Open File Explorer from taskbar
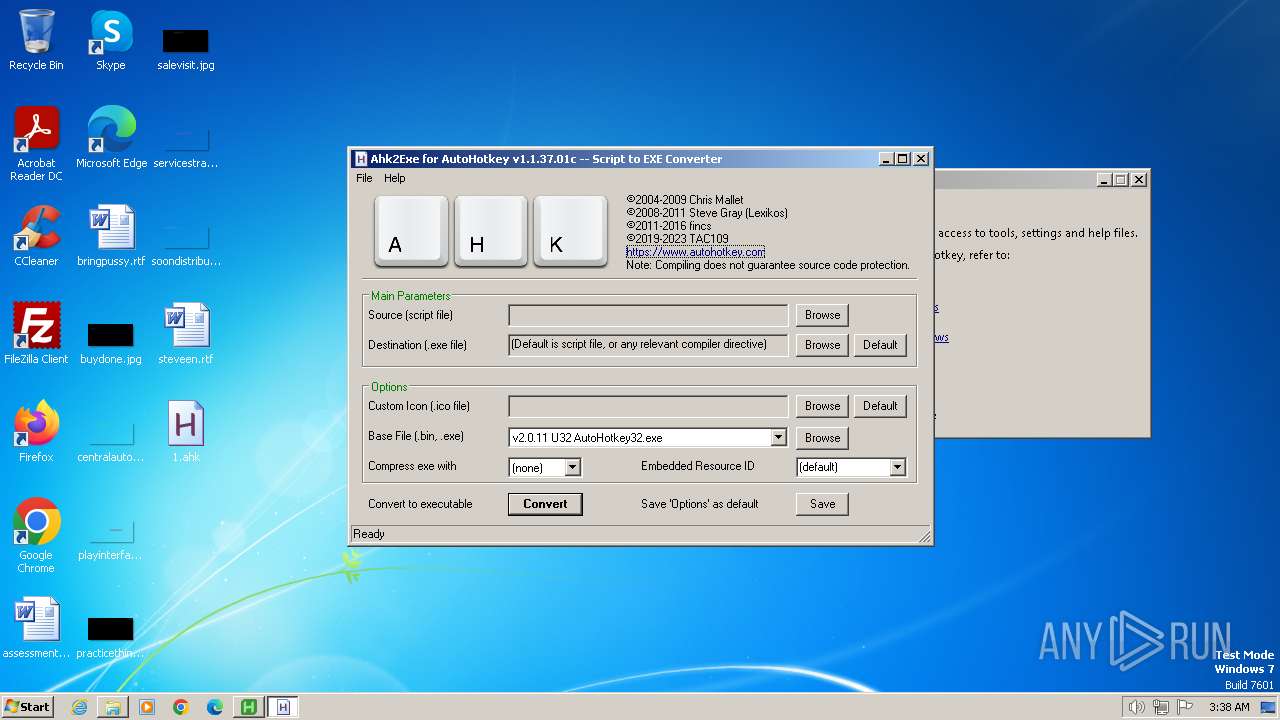Viewport: 1280px width, 720px height. tap(113, 707)
